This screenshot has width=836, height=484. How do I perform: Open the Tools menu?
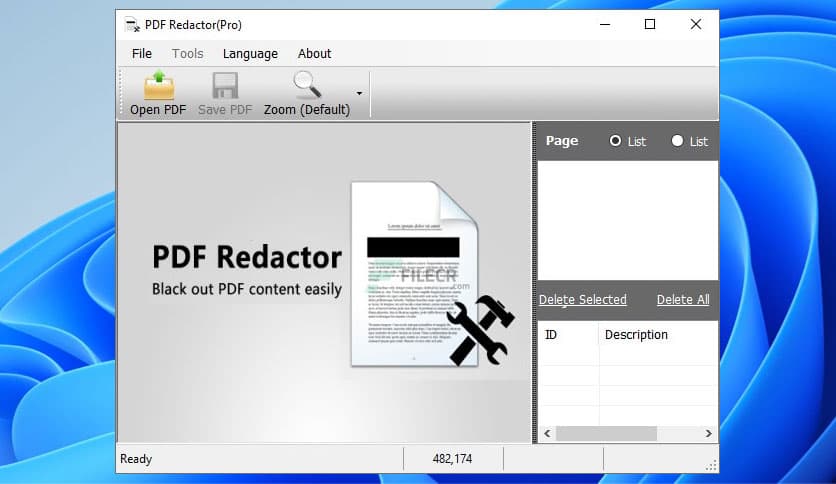187,54
